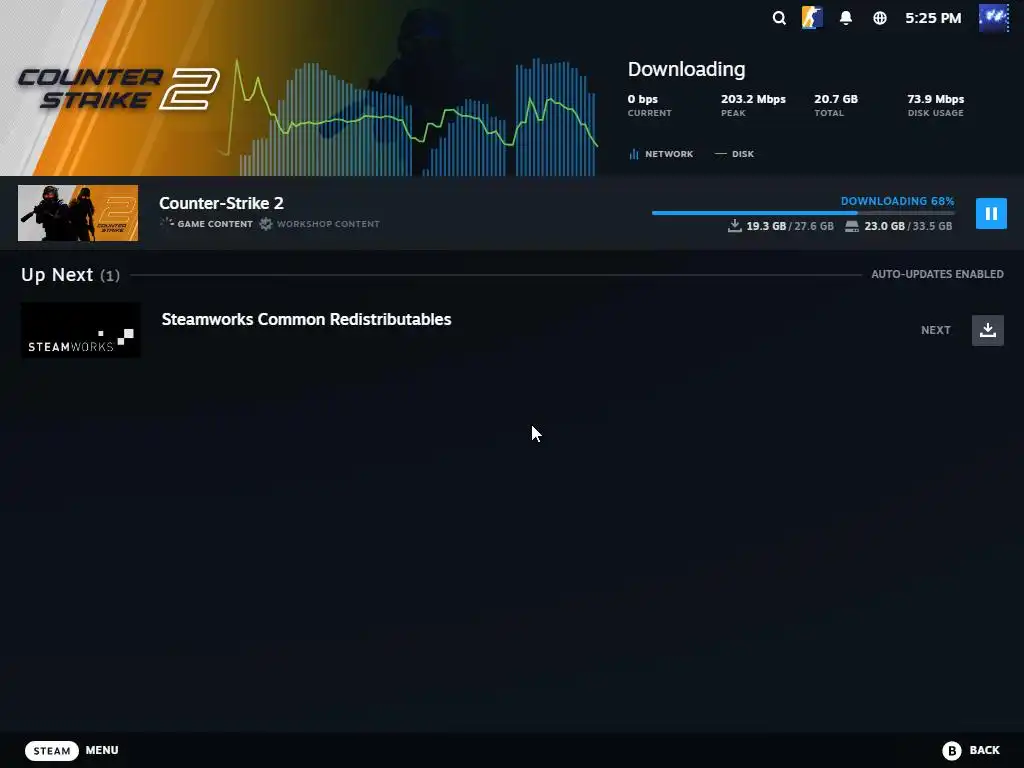Click the Counter-Strike 2 download progress bar
This screenshot has width=1024, height=768.
click(x=803, y=213)
